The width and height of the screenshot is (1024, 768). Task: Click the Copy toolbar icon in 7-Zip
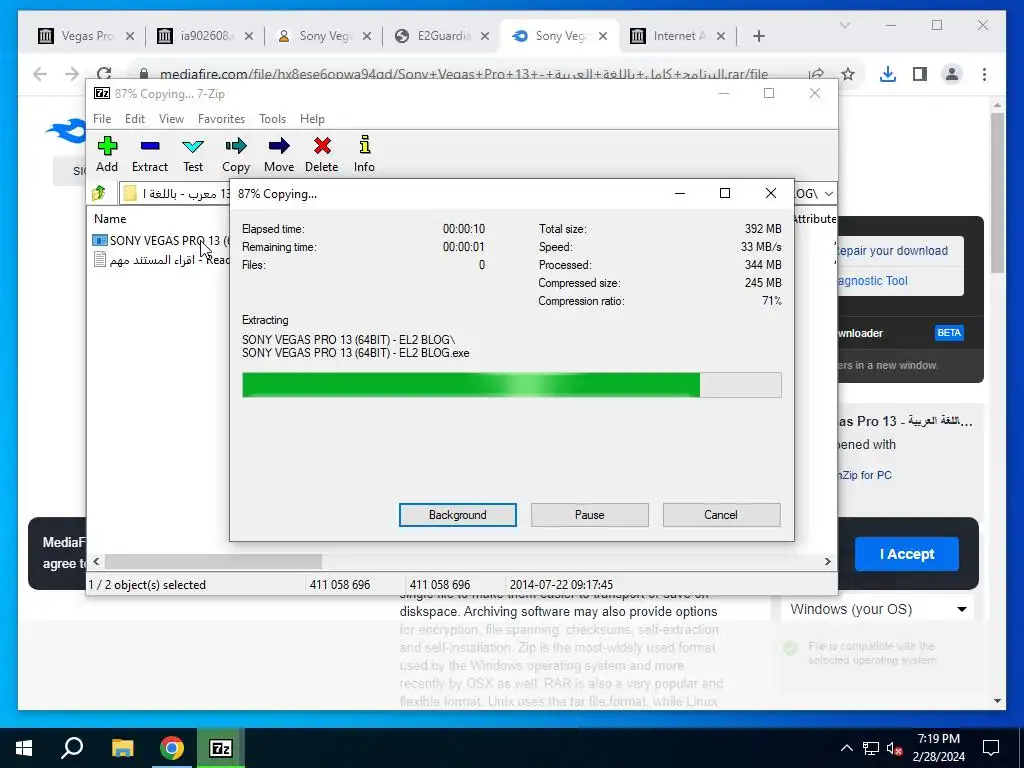236,154
